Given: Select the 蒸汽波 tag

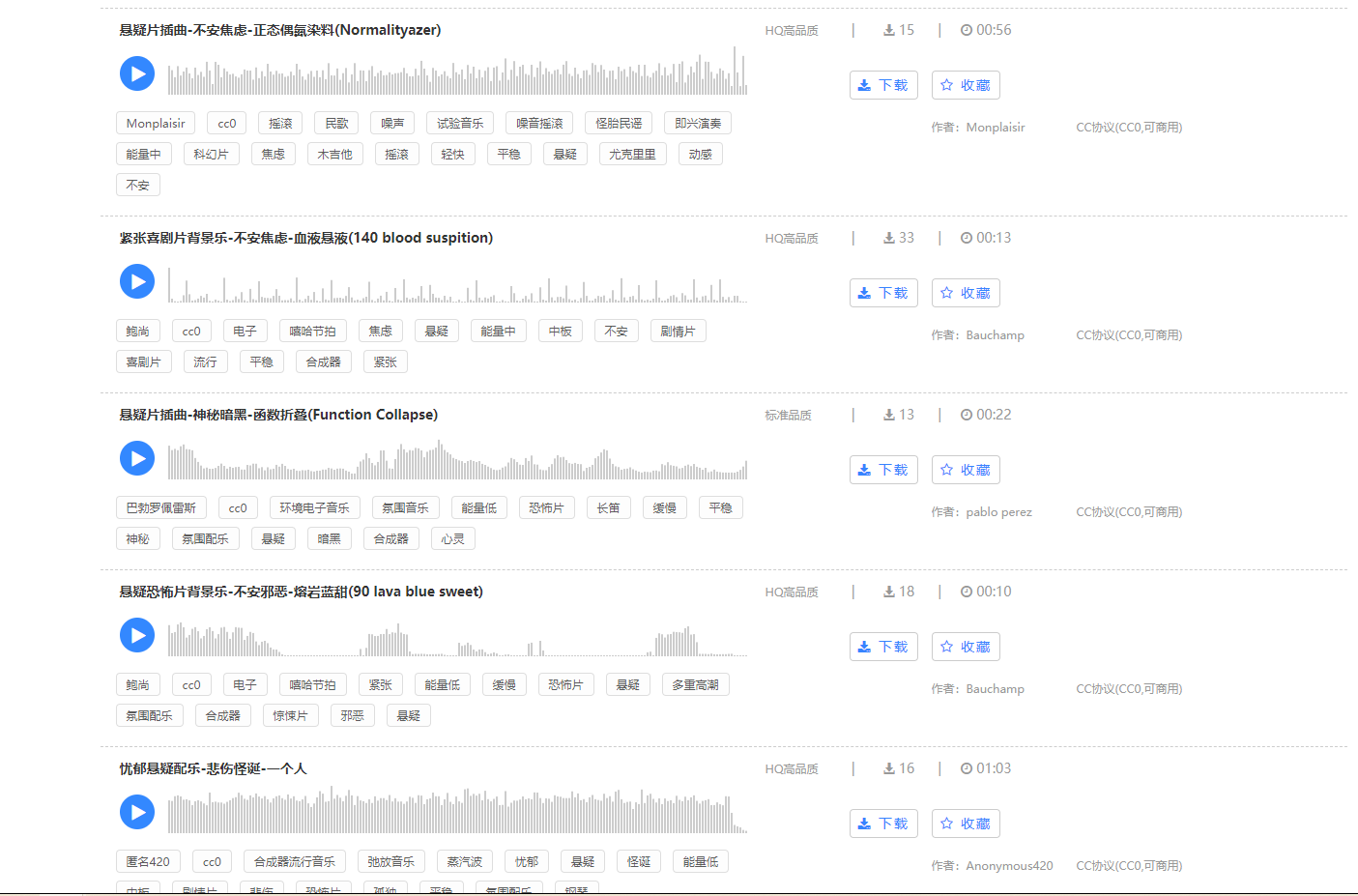Looking at the screenshot, I should click(x=465, y=861).
